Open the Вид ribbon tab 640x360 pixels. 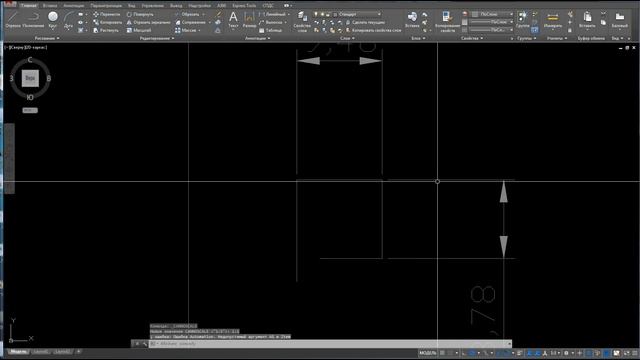[x=131, y=6]
